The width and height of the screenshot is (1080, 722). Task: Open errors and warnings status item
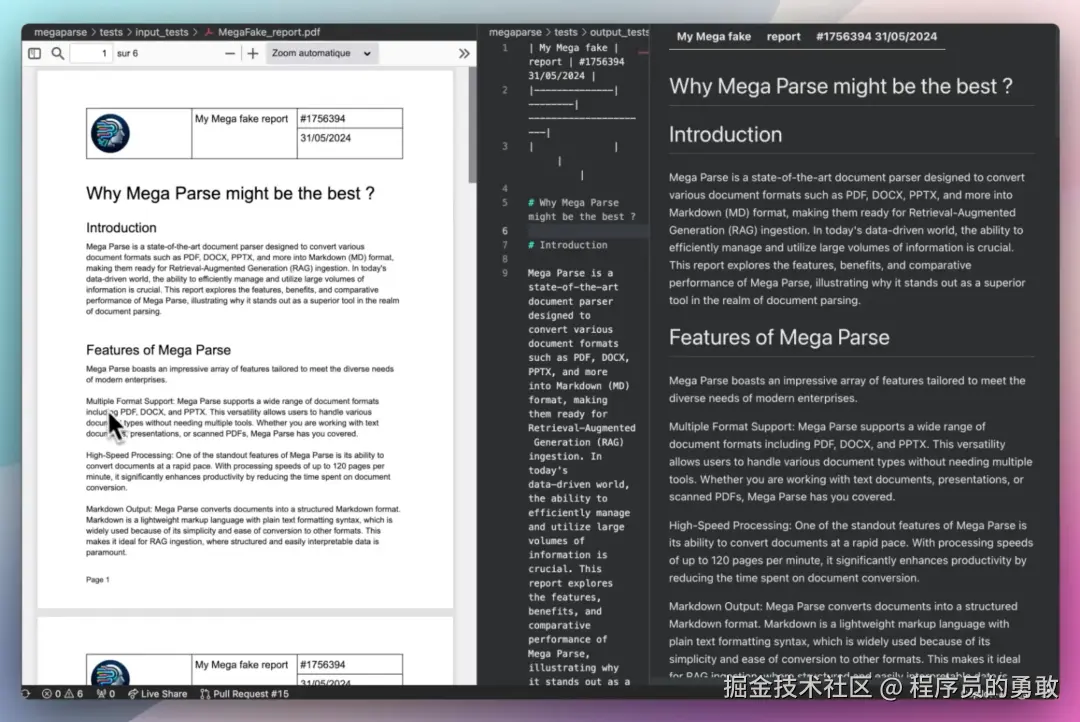63,694
